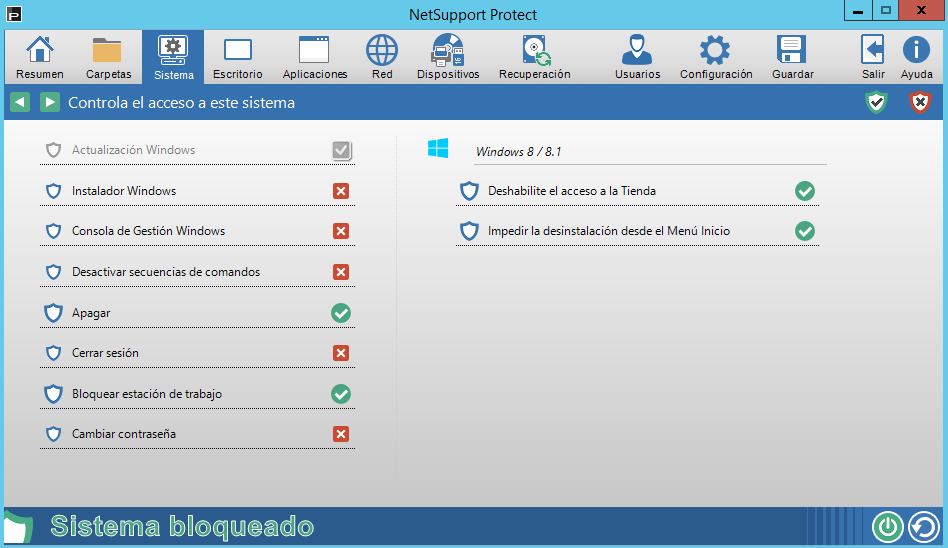This screenshot has height=548, width=948.
Task: Click green shield enable-all icon
Action: (876, 102)
